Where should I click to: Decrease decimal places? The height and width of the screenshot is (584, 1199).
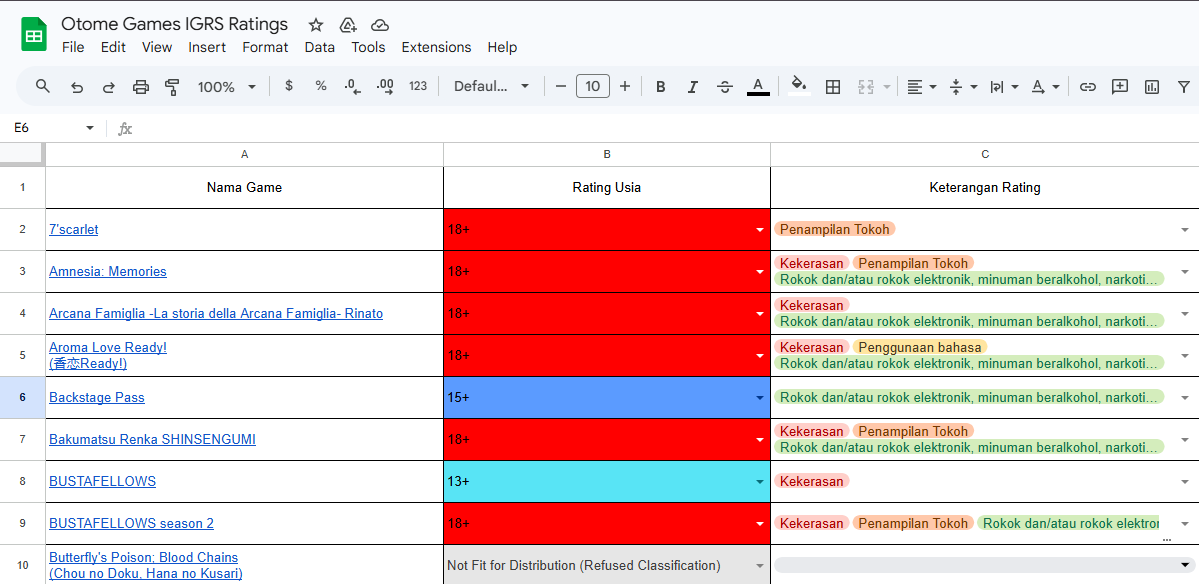pyautogui.click(x=353, y=86)
